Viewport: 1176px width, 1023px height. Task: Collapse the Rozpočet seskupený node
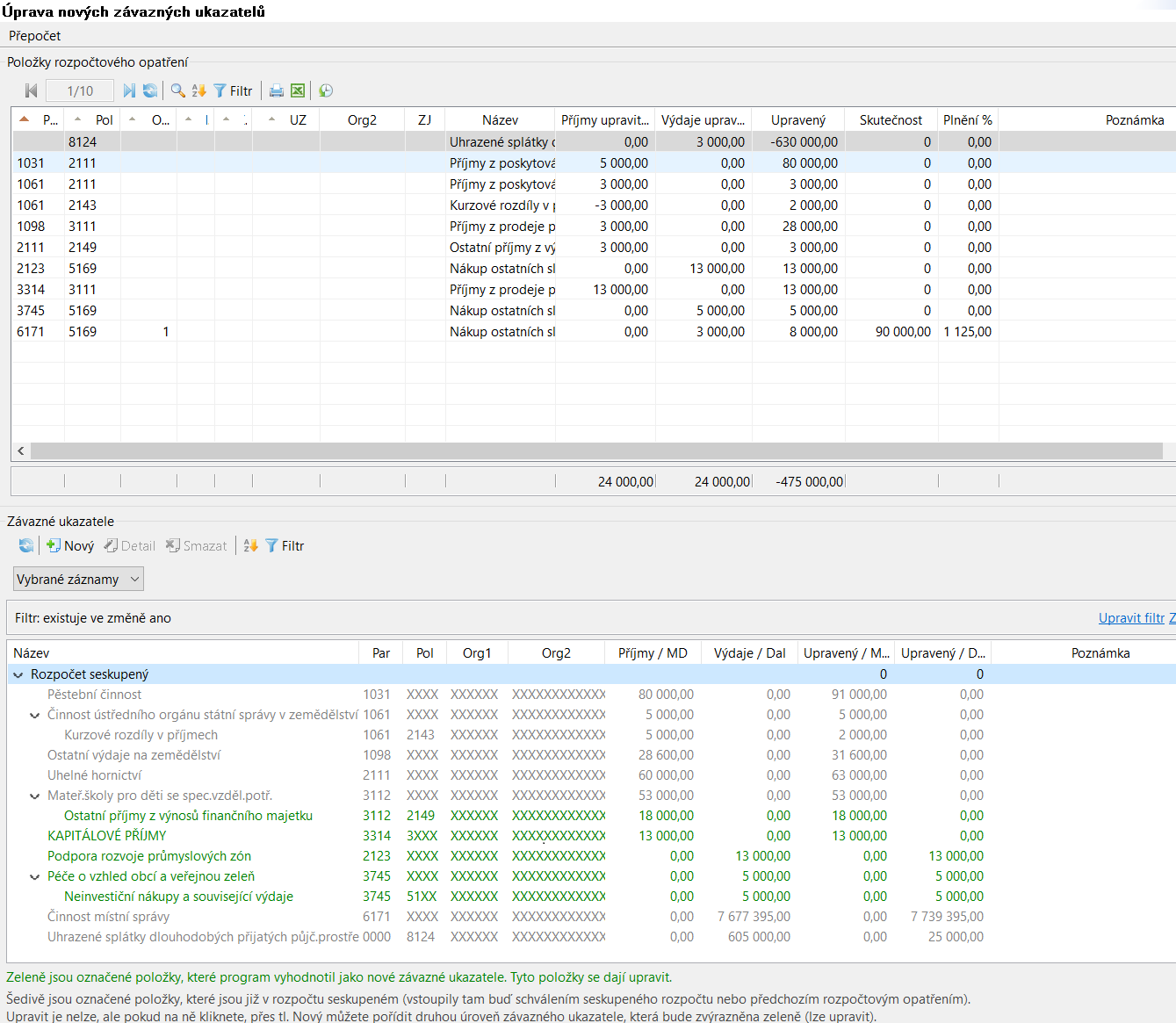coord(18,674)
